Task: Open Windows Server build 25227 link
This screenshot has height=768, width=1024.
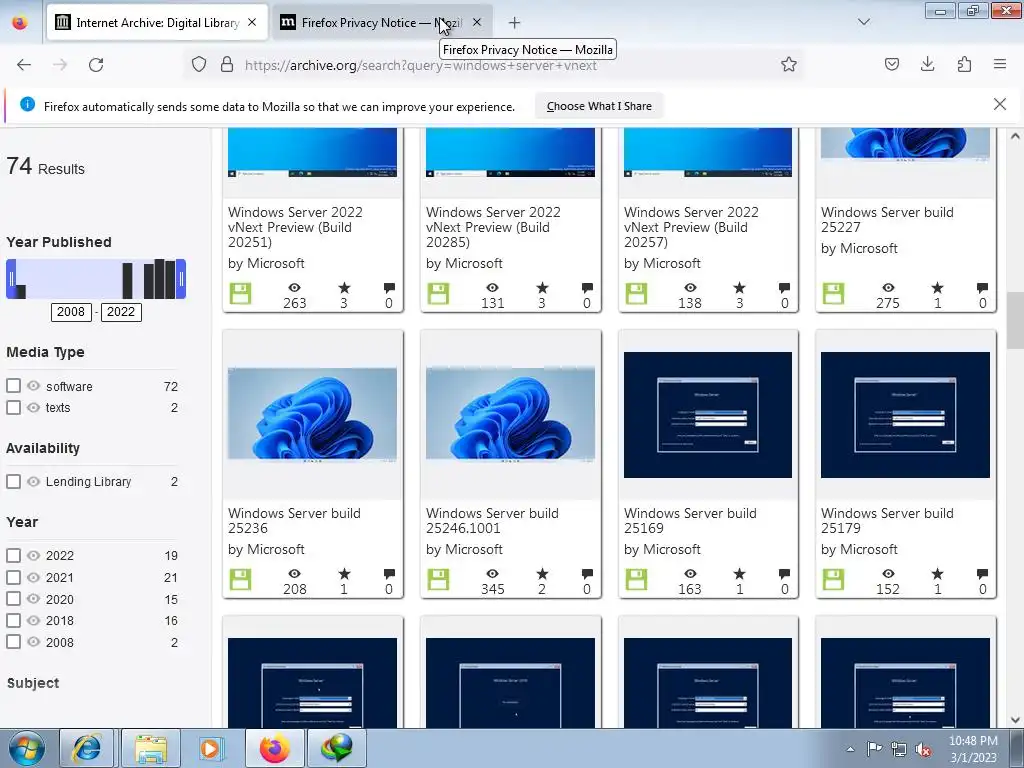Action: click(x=887, y=219)
